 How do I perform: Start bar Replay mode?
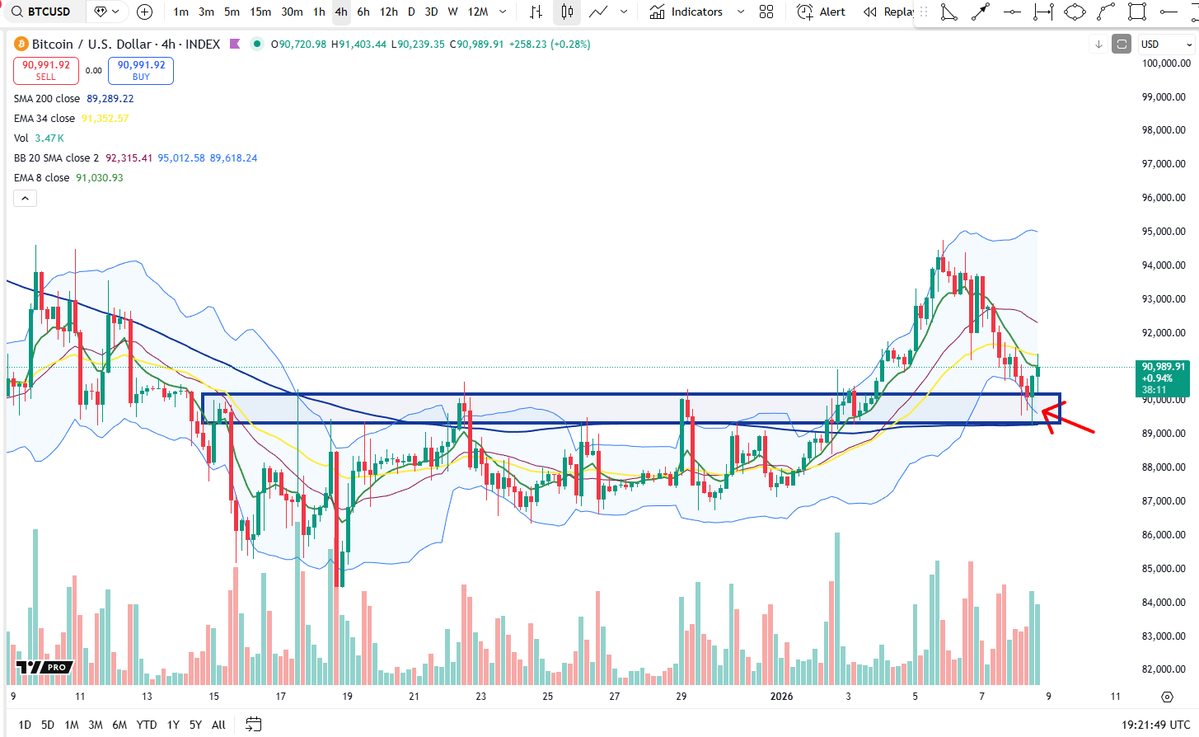click(x=888, y=11)
